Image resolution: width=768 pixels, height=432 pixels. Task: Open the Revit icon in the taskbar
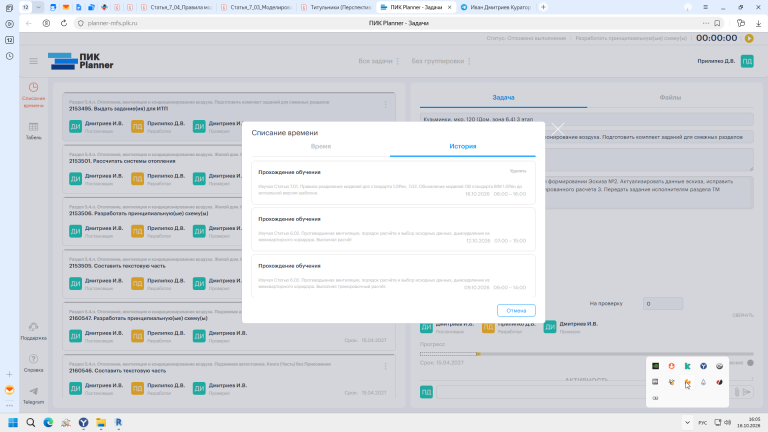119,422
